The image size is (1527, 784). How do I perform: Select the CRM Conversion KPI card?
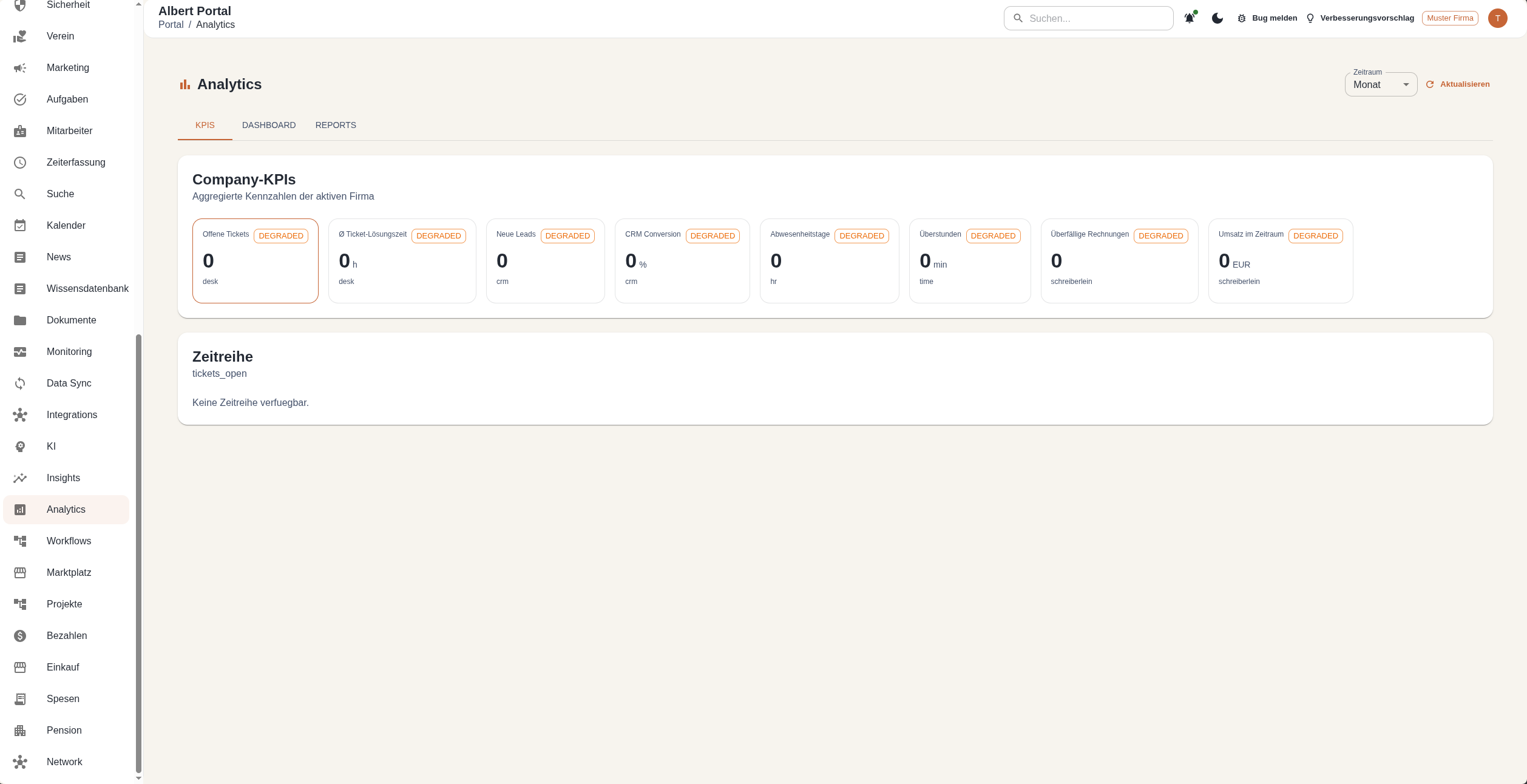point(682,261)
